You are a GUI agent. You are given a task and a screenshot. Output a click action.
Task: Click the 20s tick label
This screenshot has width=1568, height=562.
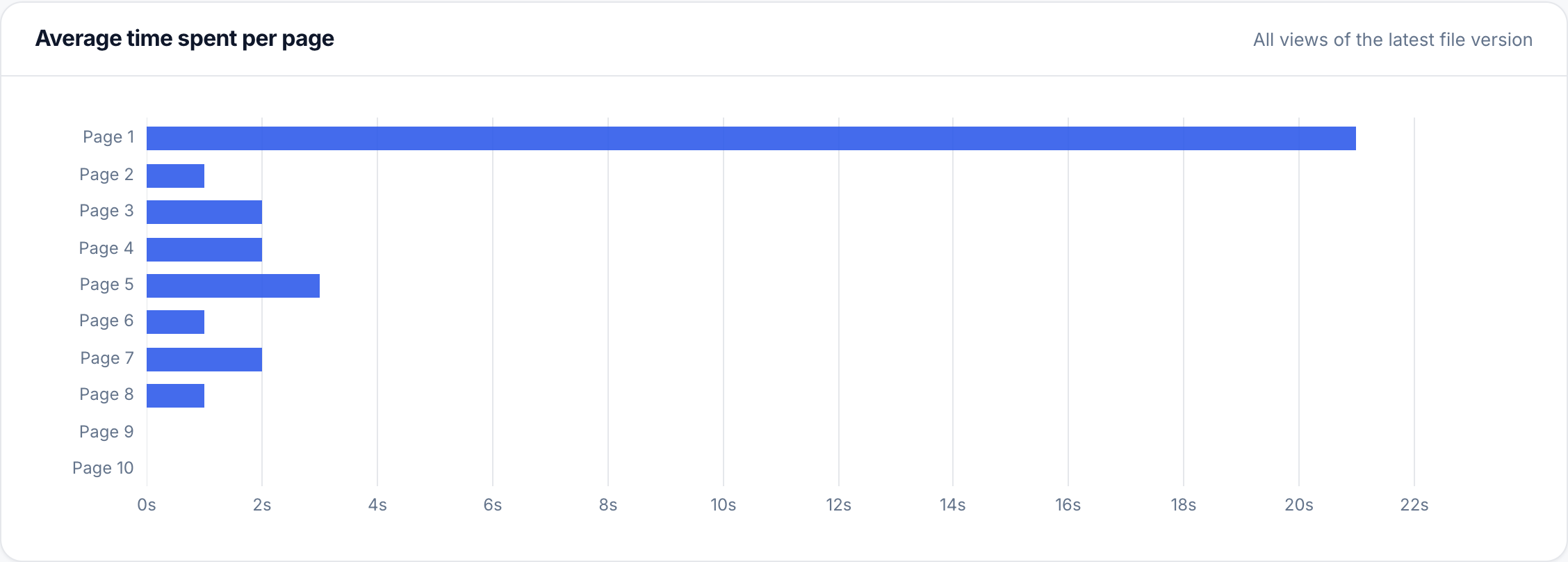pyautogui.click(x=1299, y=505)
